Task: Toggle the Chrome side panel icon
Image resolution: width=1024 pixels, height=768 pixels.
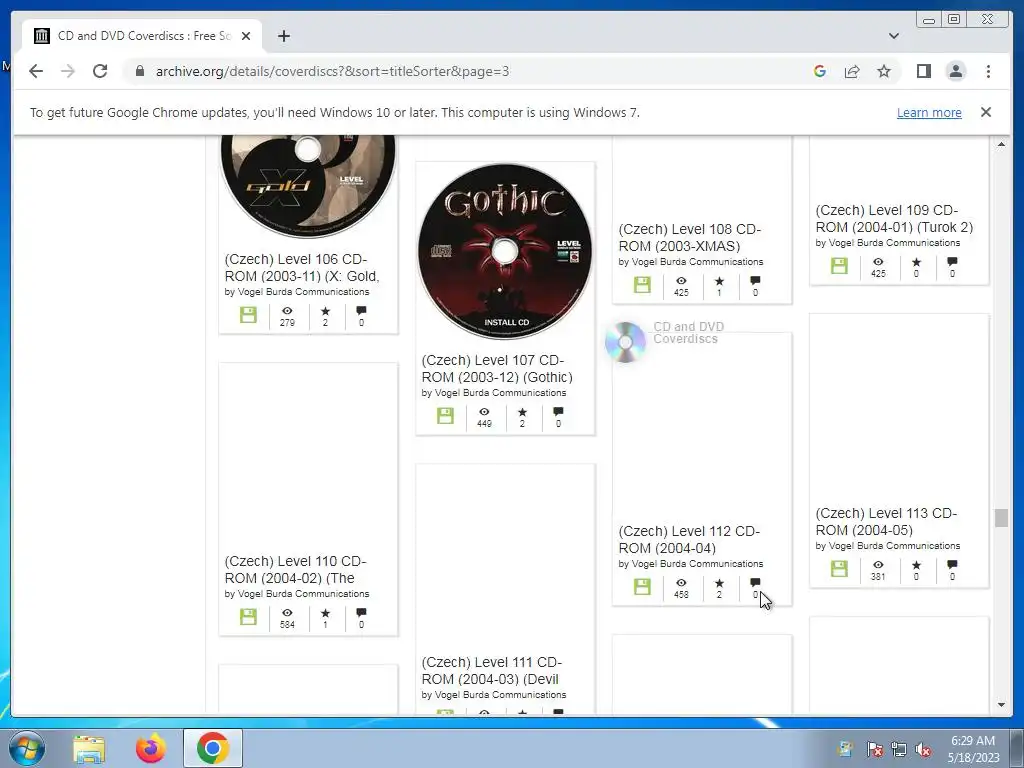Action: [x=923, y=71]
